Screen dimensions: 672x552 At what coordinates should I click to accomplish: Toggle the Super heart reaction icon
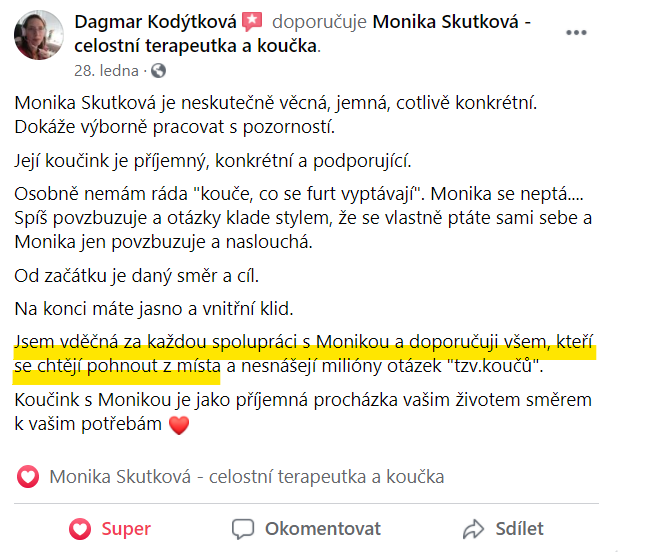[80, 529]
